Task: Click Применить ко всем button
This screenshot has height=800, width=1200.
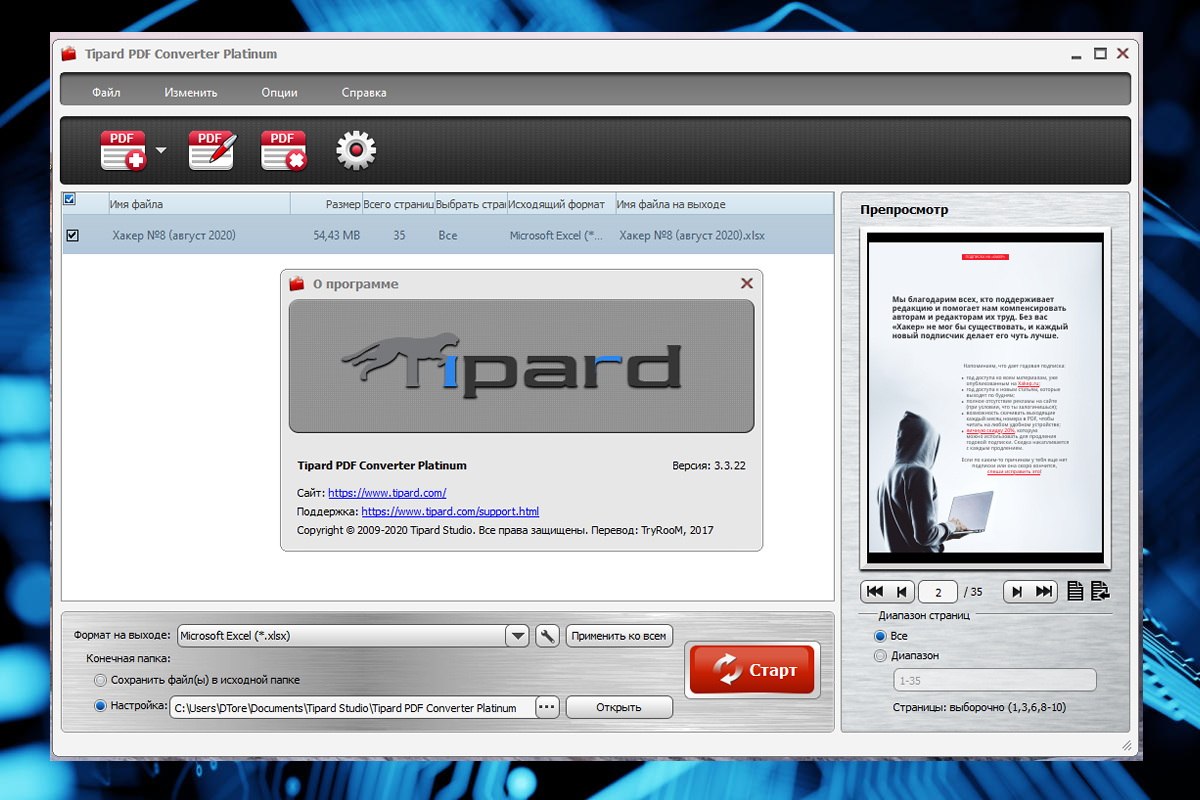Action: click(x=620, y=636)
